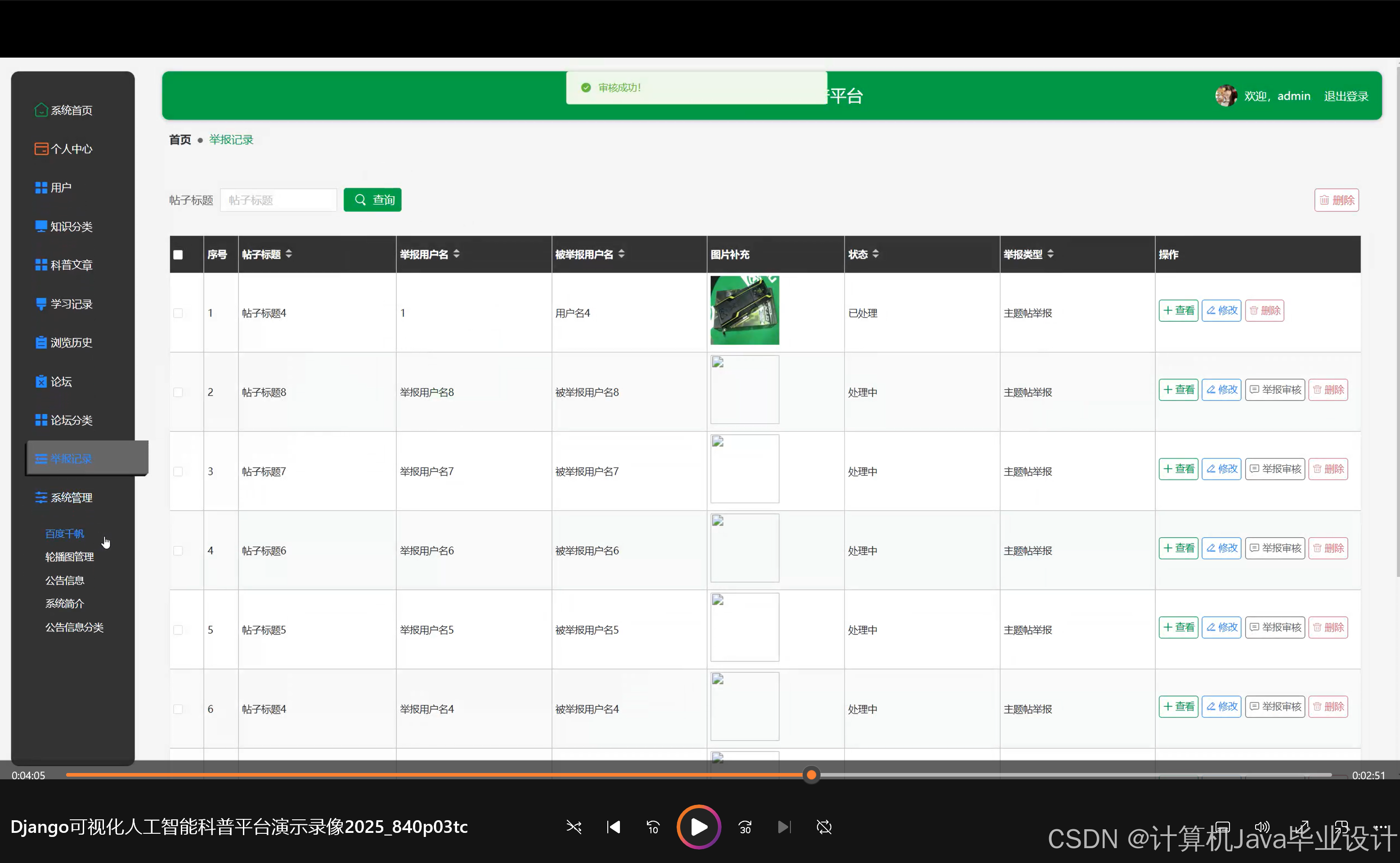1400x863 pixels.
Task: Click the shuffle icon in player
Action: (x=573, y=827)
